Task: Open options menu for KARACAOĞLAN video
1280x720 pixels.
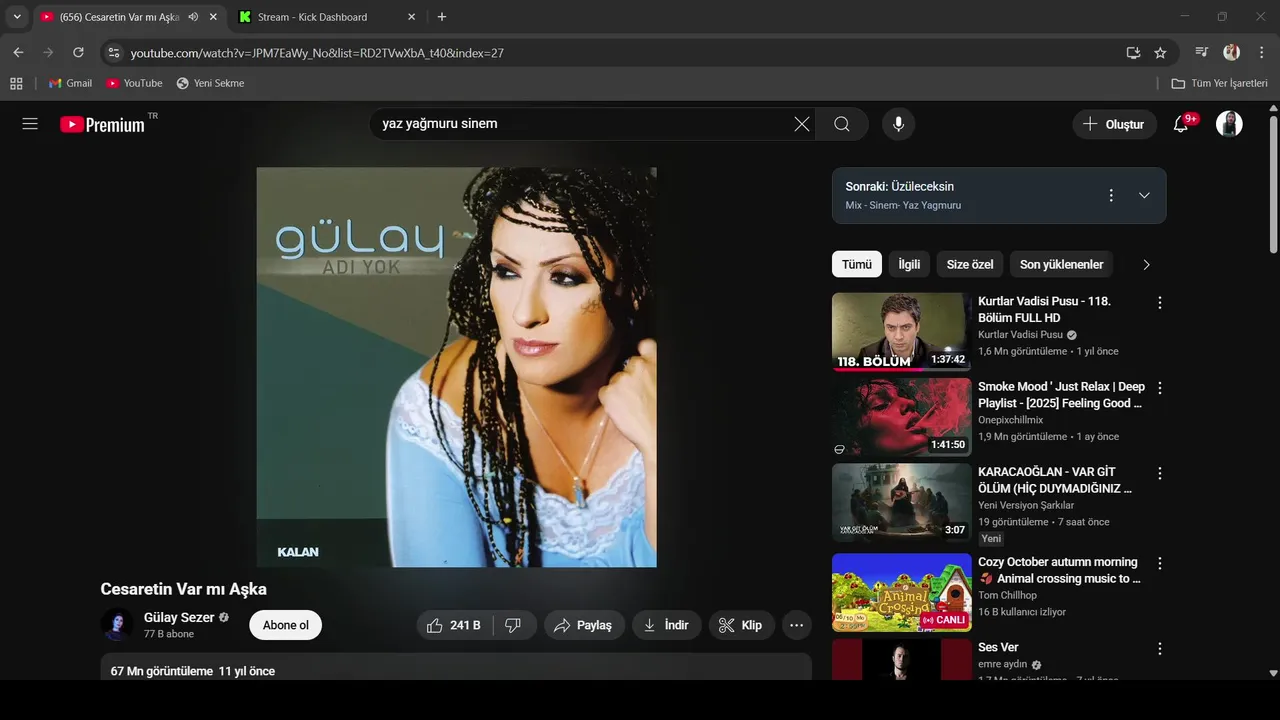Action: pos(1160,473)
